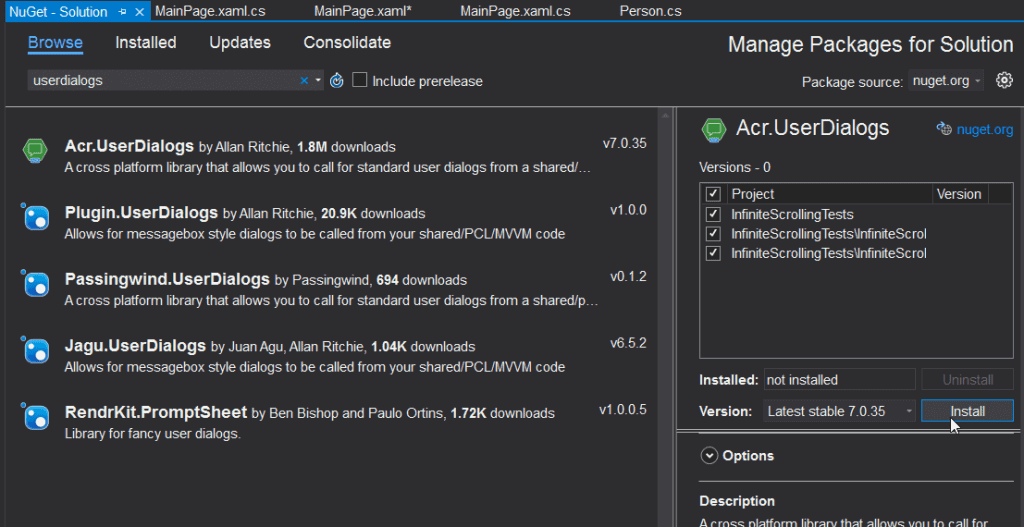1024x527 pixels.
Task: Open the nuget.org link
Action: pyautogui.click(x=985, y=129)
